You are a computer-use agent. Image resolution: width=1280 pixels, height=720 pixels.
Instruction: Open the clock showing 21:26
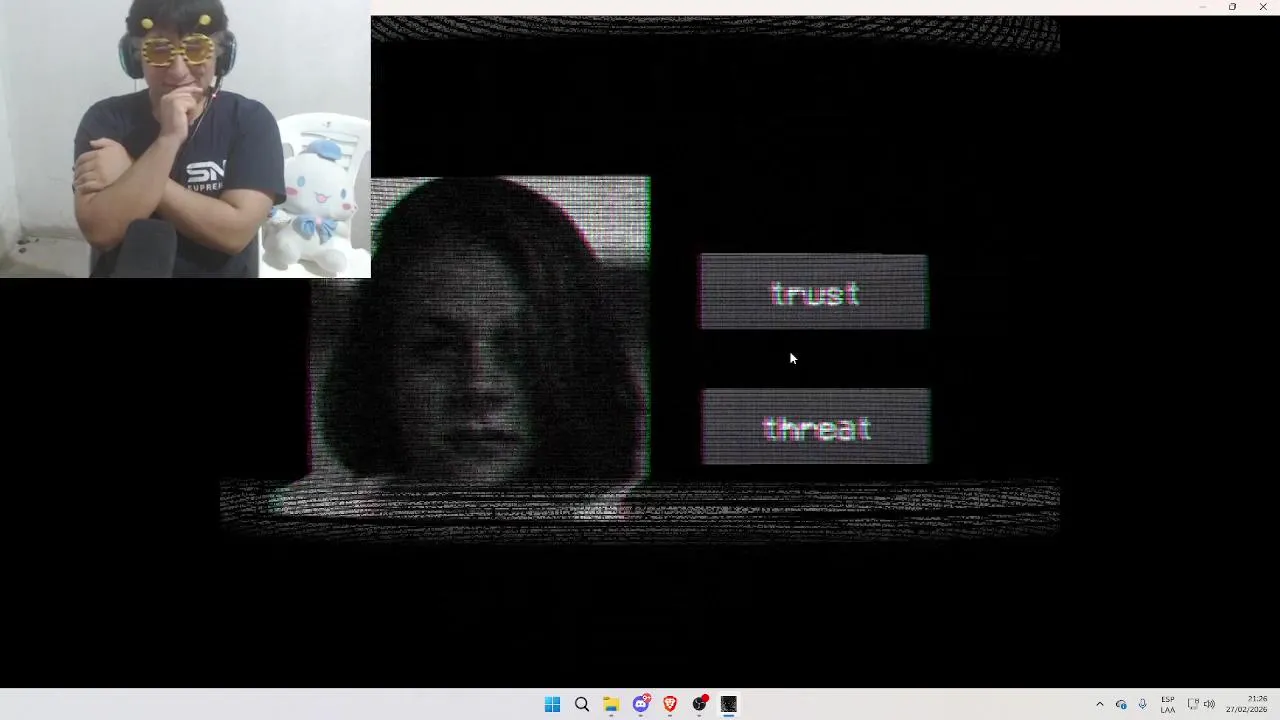pos(1248,704)
